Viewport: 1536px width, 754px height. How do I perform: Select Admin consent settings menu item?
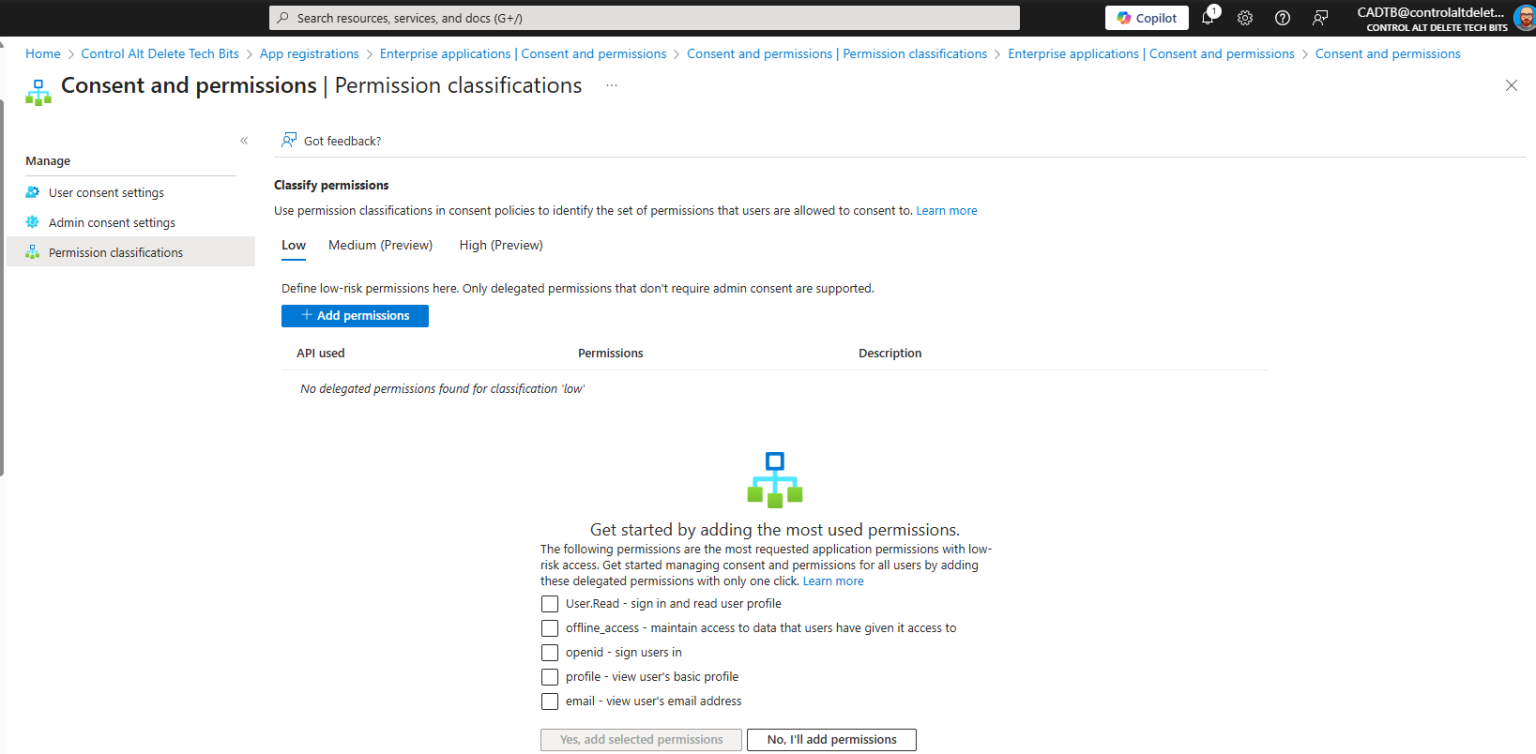[131, 222]
